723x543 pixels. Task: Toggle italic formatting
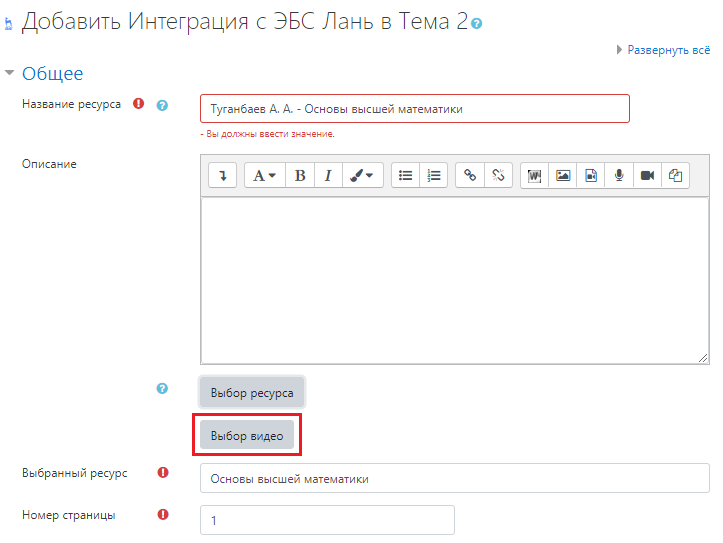point(327,175)
